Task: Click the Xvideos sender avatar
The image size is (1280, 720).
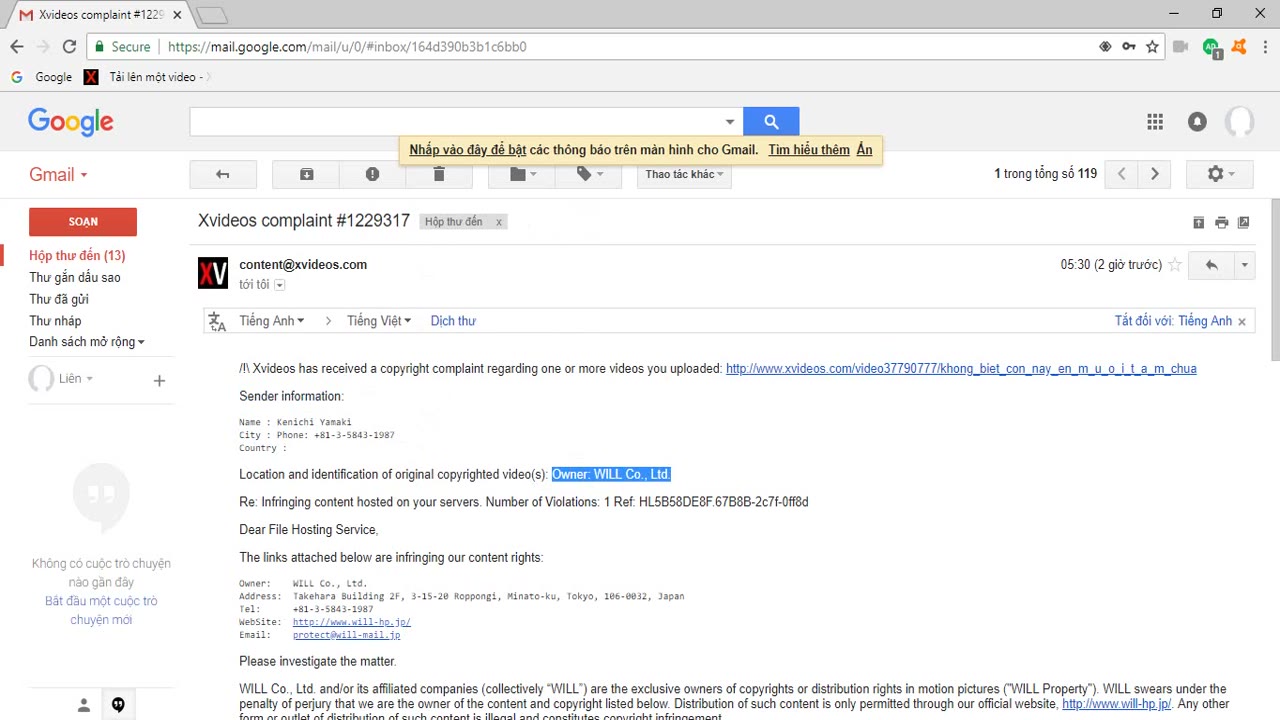Action: click(213, 273)
